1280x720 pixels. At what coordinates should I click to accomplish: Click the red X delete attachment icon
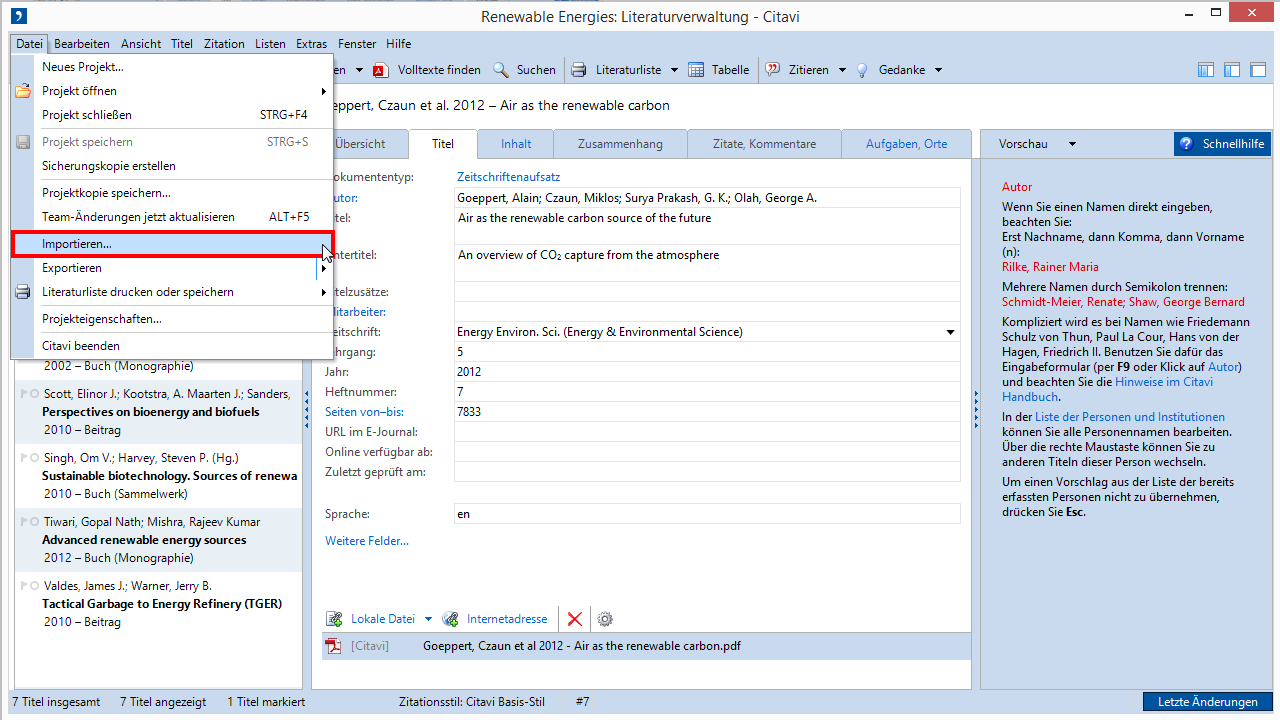575,619
